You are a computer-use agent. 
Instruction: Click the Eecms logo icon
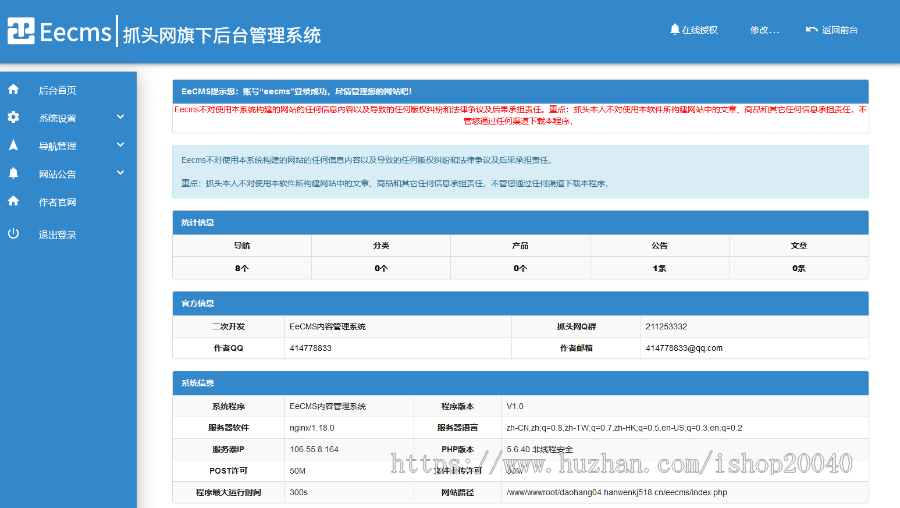(x=21, y=30)
